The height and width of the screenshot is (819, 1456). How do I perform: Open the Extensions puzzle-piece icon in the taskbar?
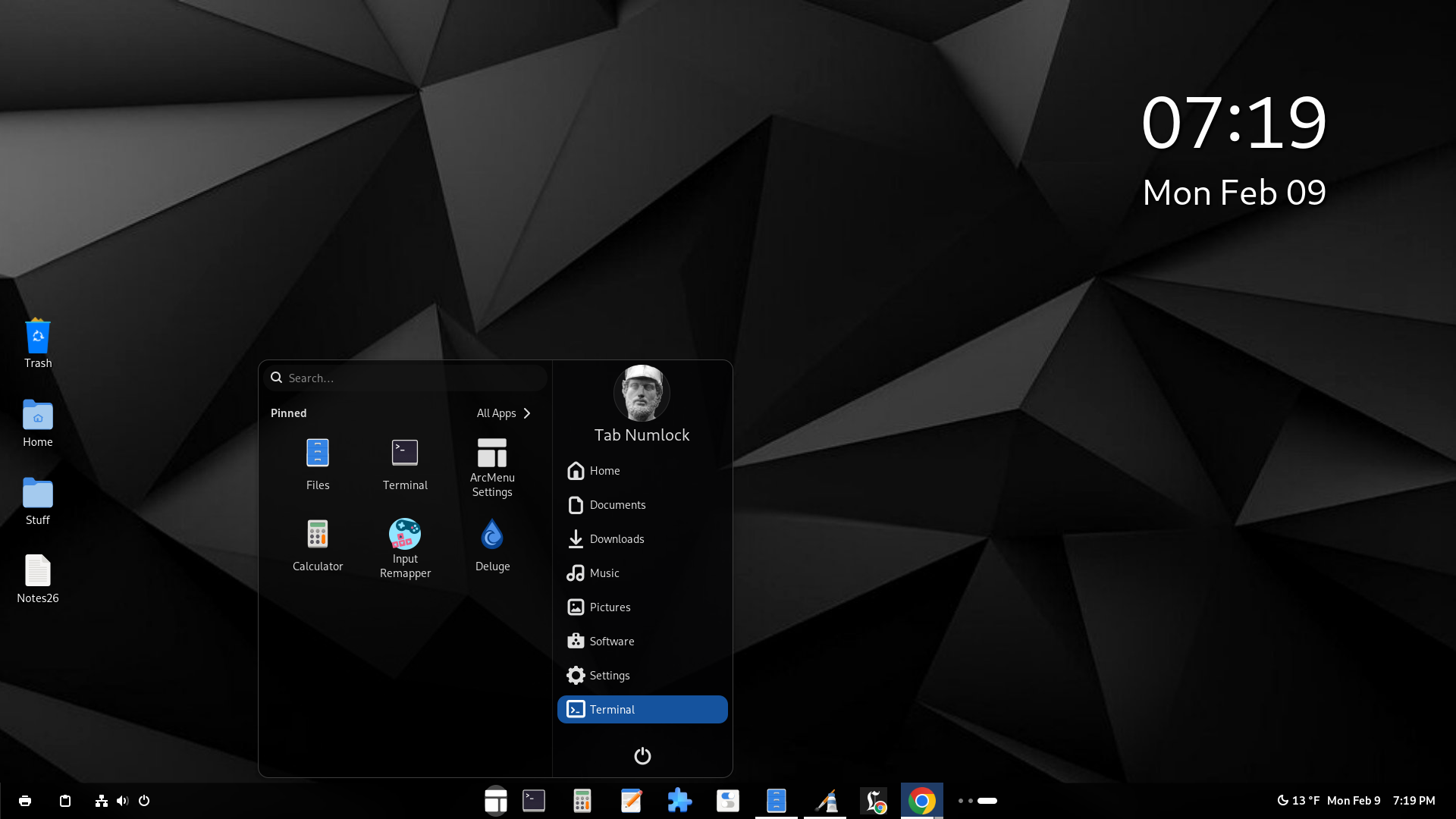[x=679, y=801]
